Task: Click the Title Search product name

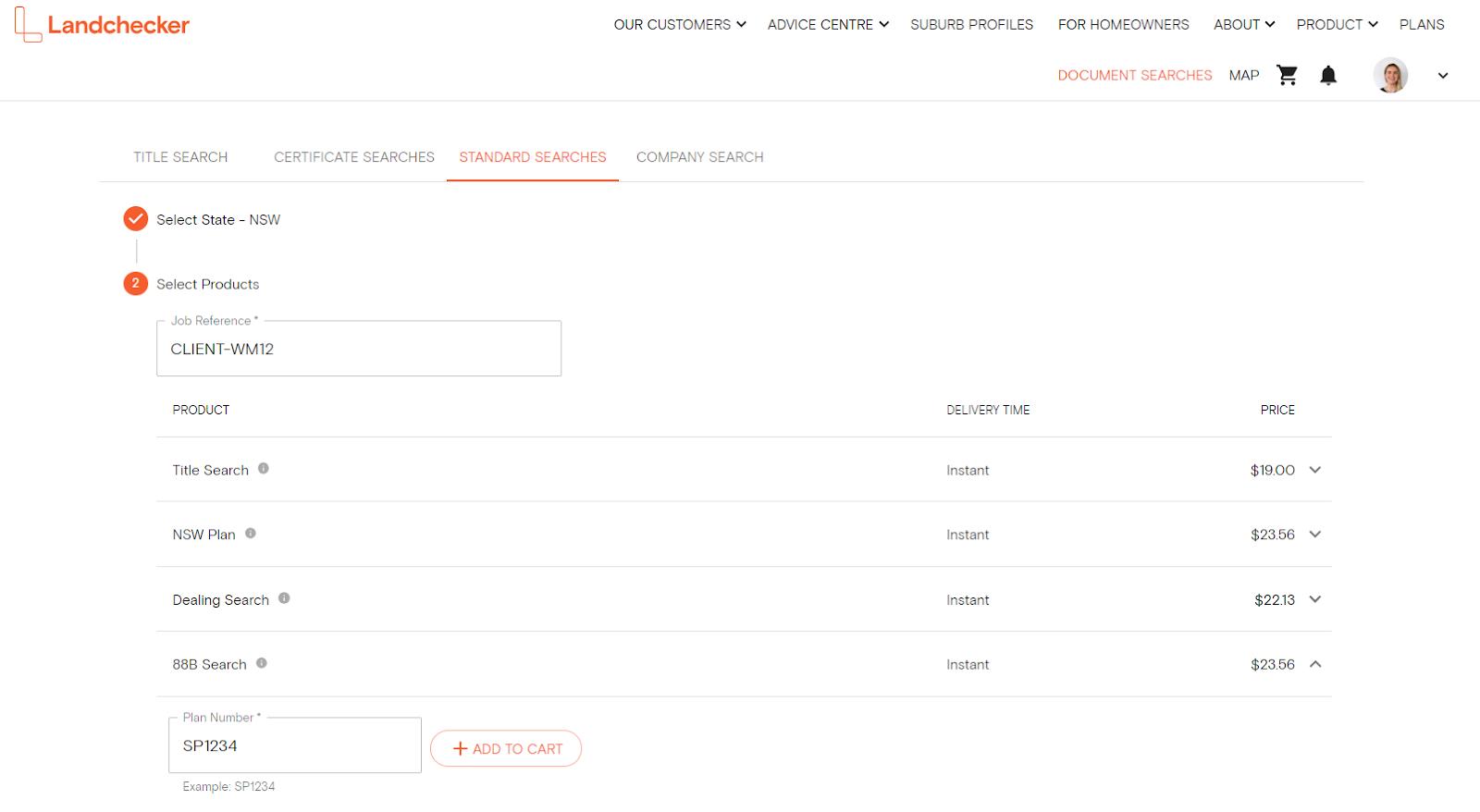Action: coord(211,470)
